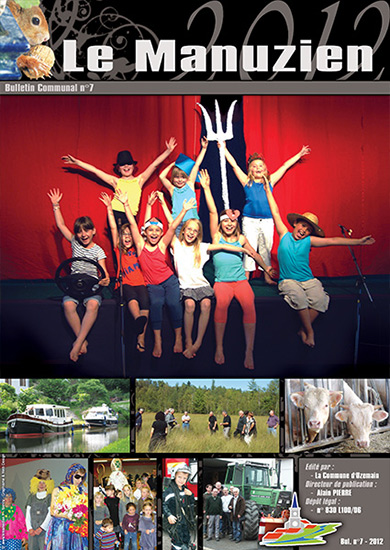The height and width of the screenshot is (550, 390).
Task: Select the main children stage photo
Action: pyautogui.click(x=195, y=235)
